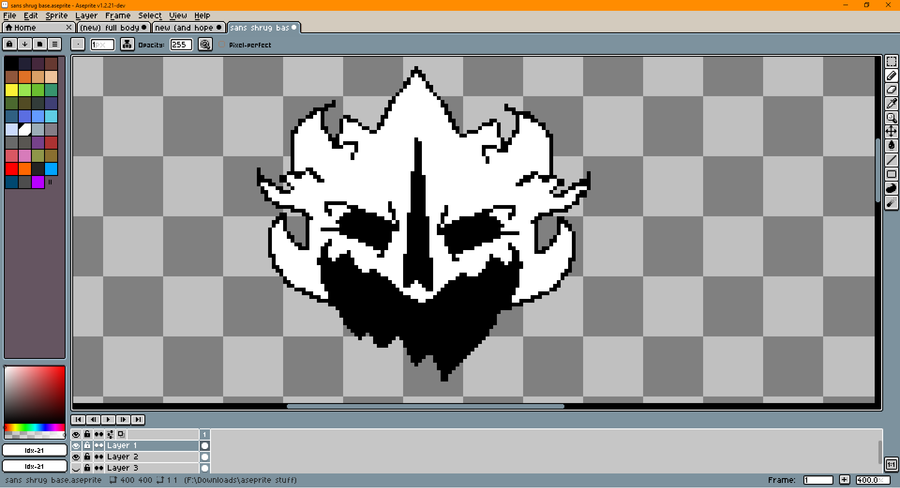Click the lower Idx-21 background color button
The width and height of the screenshot is (900, 488).
[x=34, y=466]
